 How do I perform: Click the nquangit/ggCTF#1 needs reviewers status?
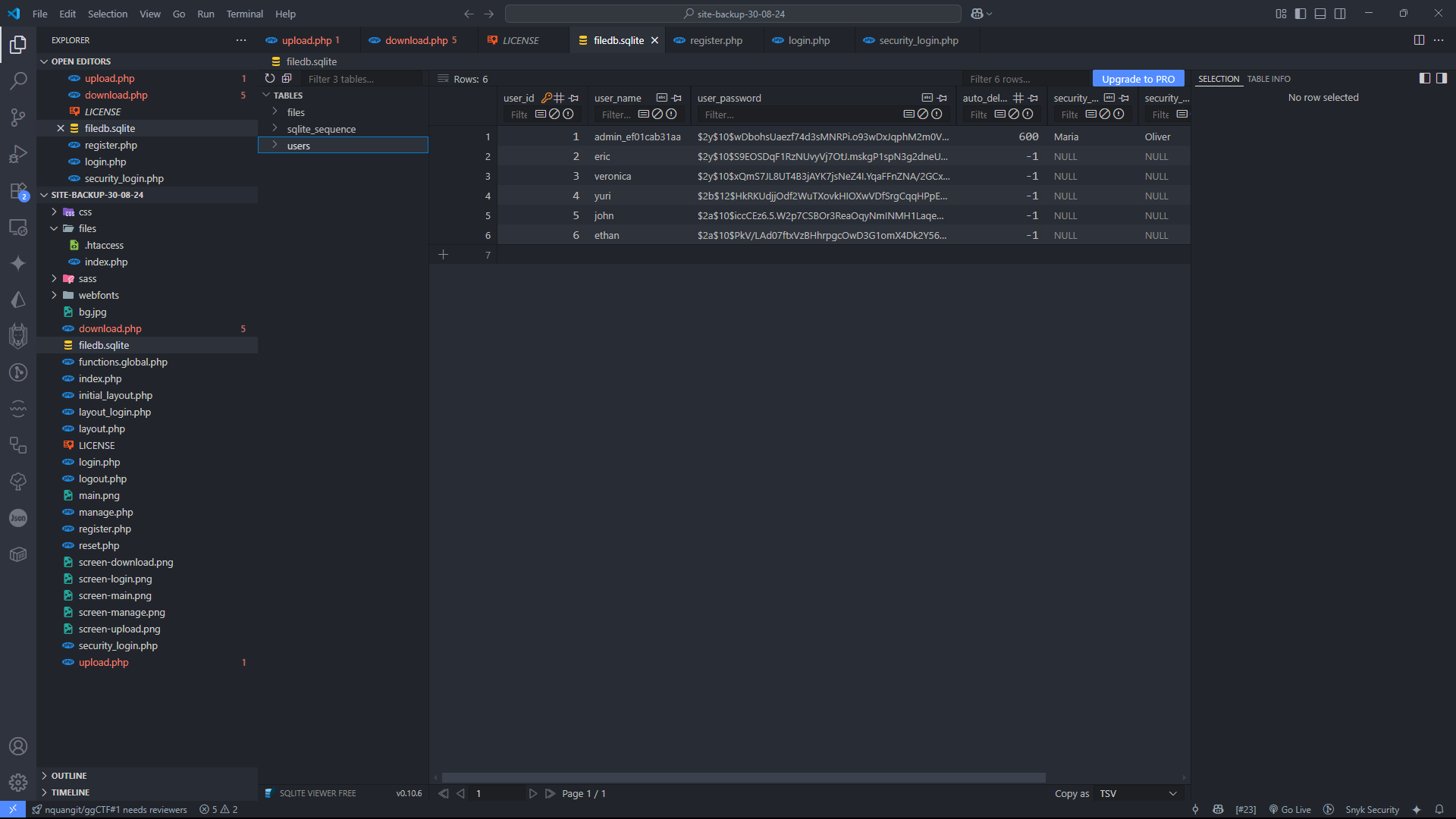pos(109,810)
